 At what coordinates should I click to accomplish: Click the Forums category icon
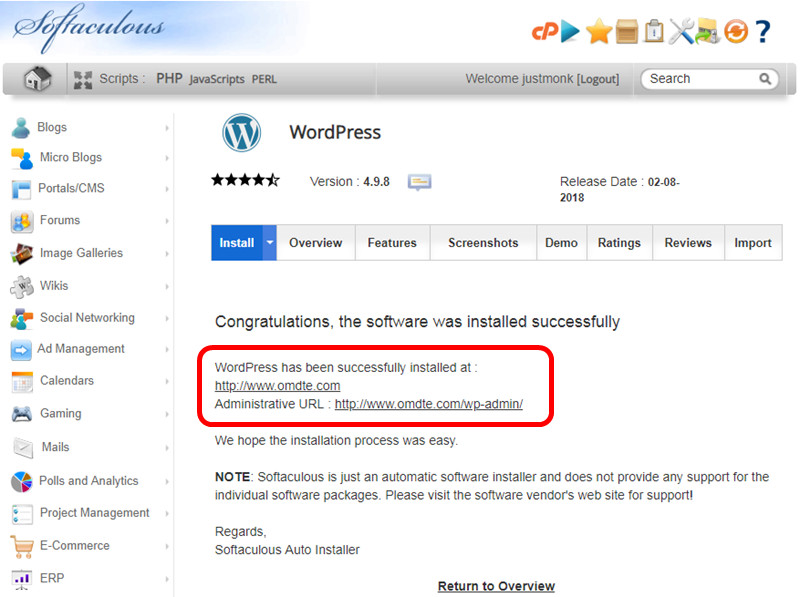click(22, 221)
